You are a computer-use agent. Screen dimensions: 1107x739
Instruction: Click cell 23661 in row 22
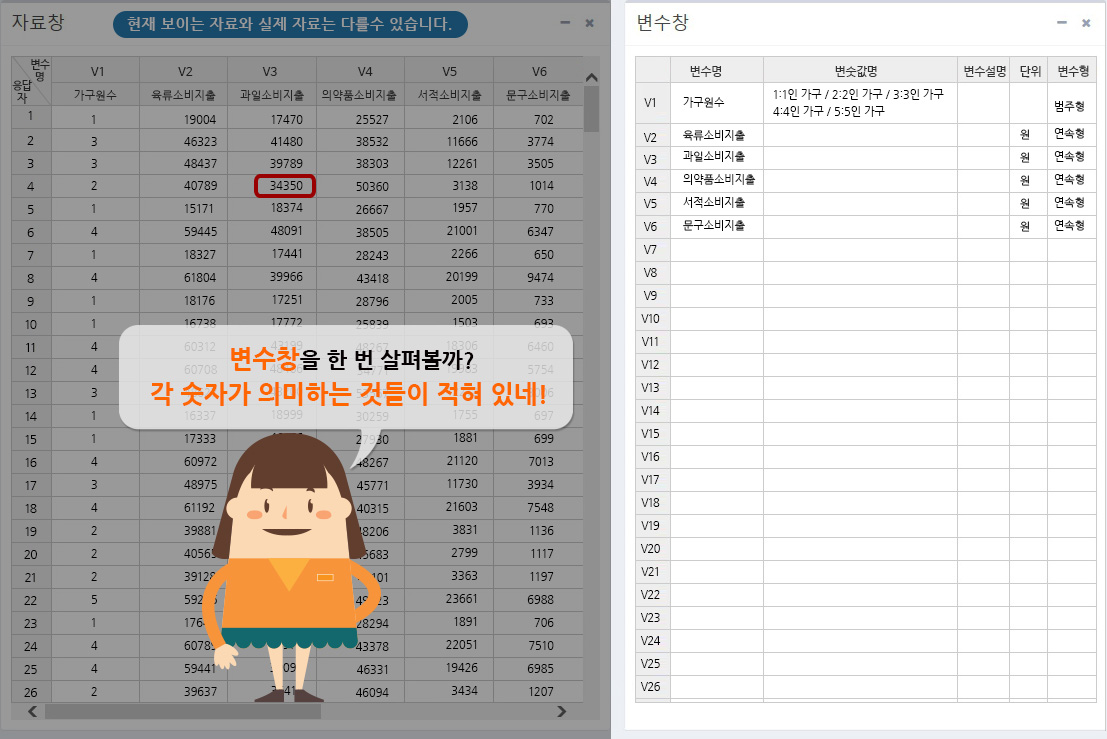(x=462, y=599)
